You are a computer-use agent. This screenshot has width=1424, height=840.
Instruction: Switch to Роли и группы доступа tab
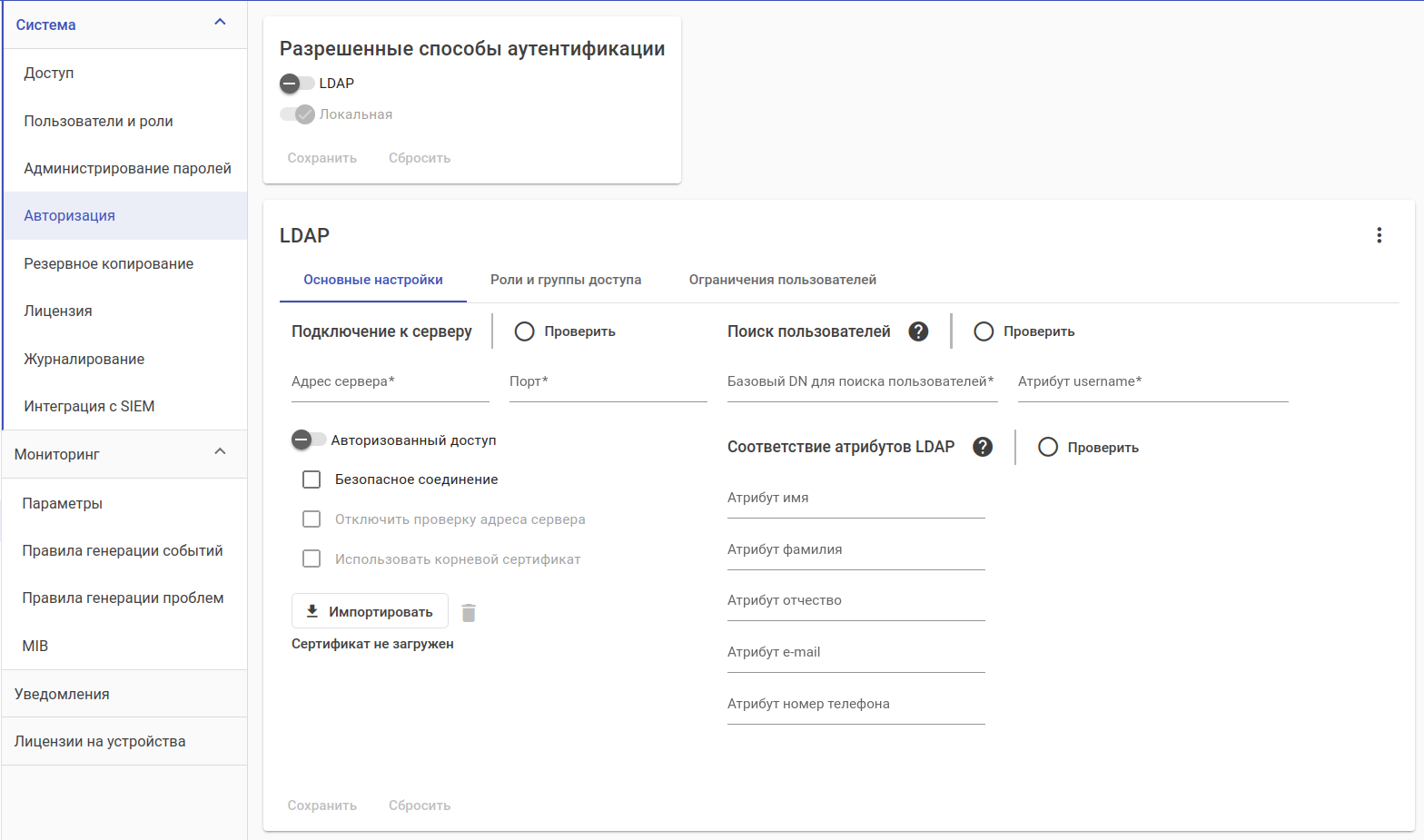tap(566, 280)
